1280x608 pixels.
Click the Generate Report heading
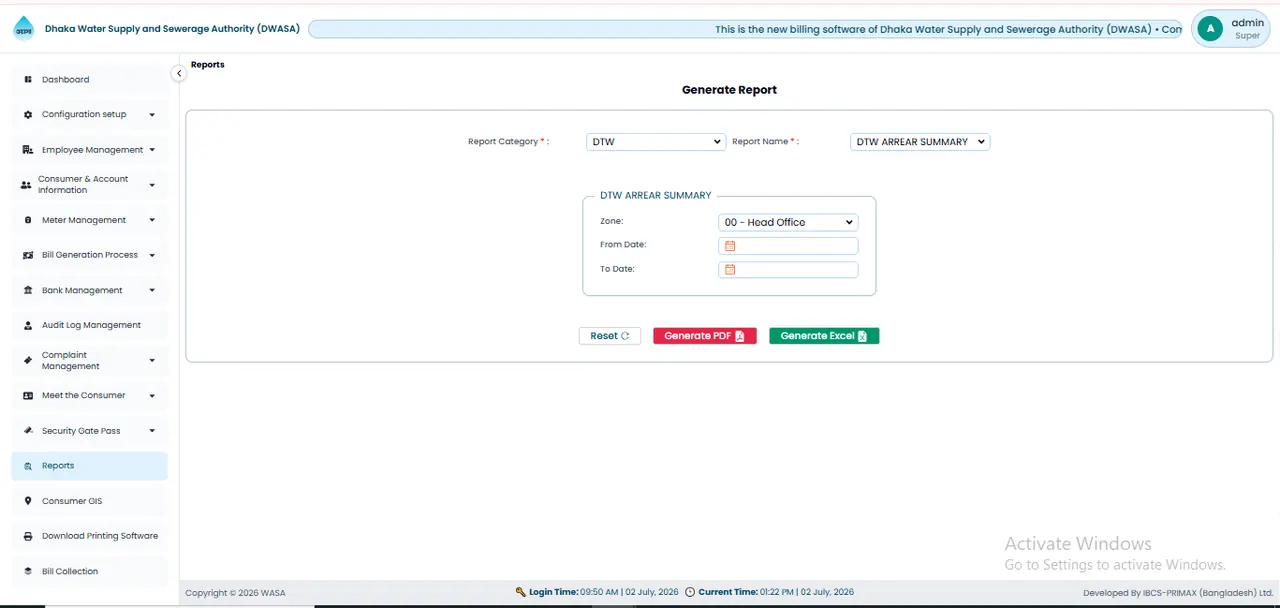point(729,90)
